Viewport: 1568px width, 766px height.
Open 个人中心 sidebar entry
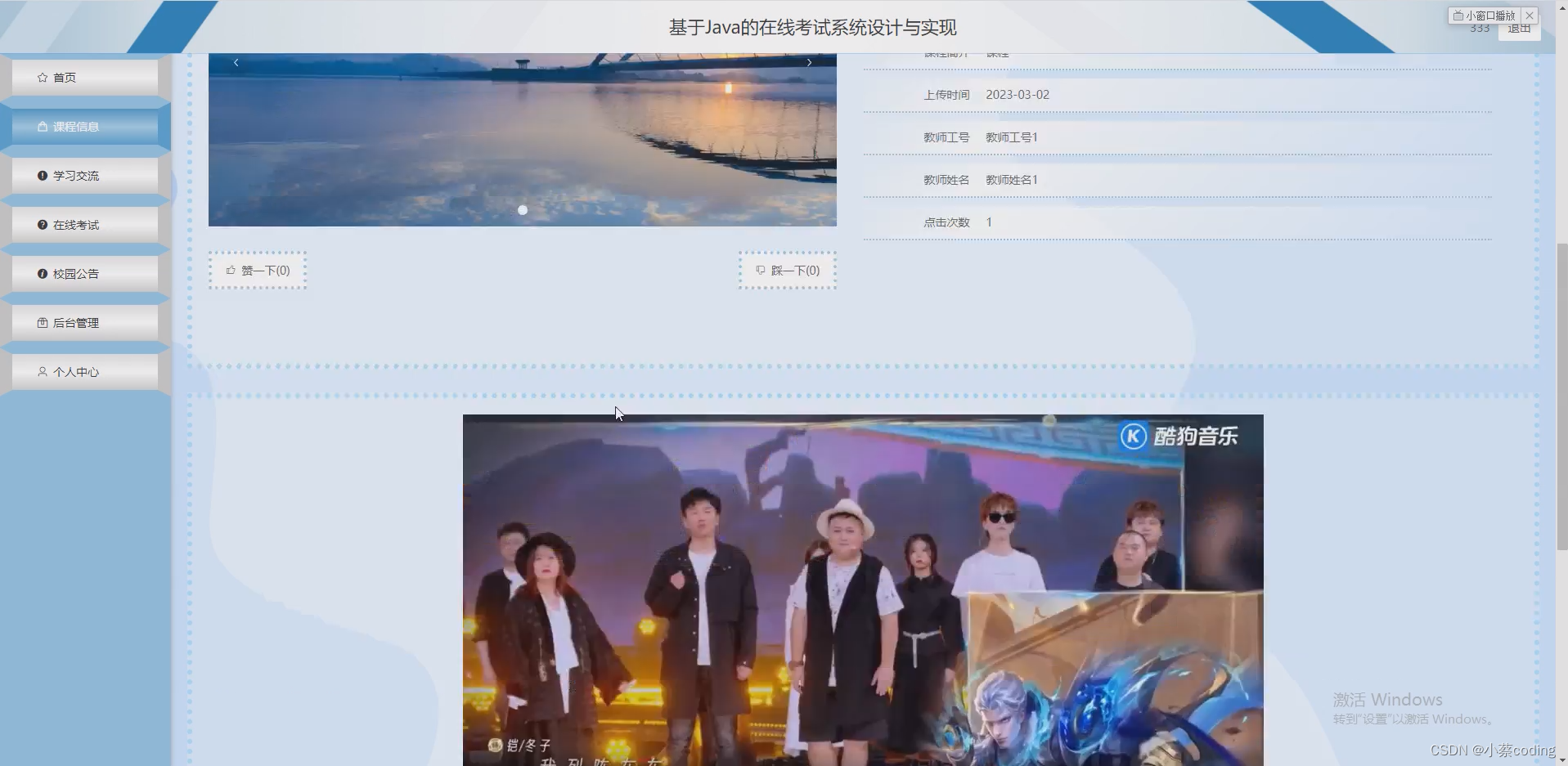click(85, 372)
